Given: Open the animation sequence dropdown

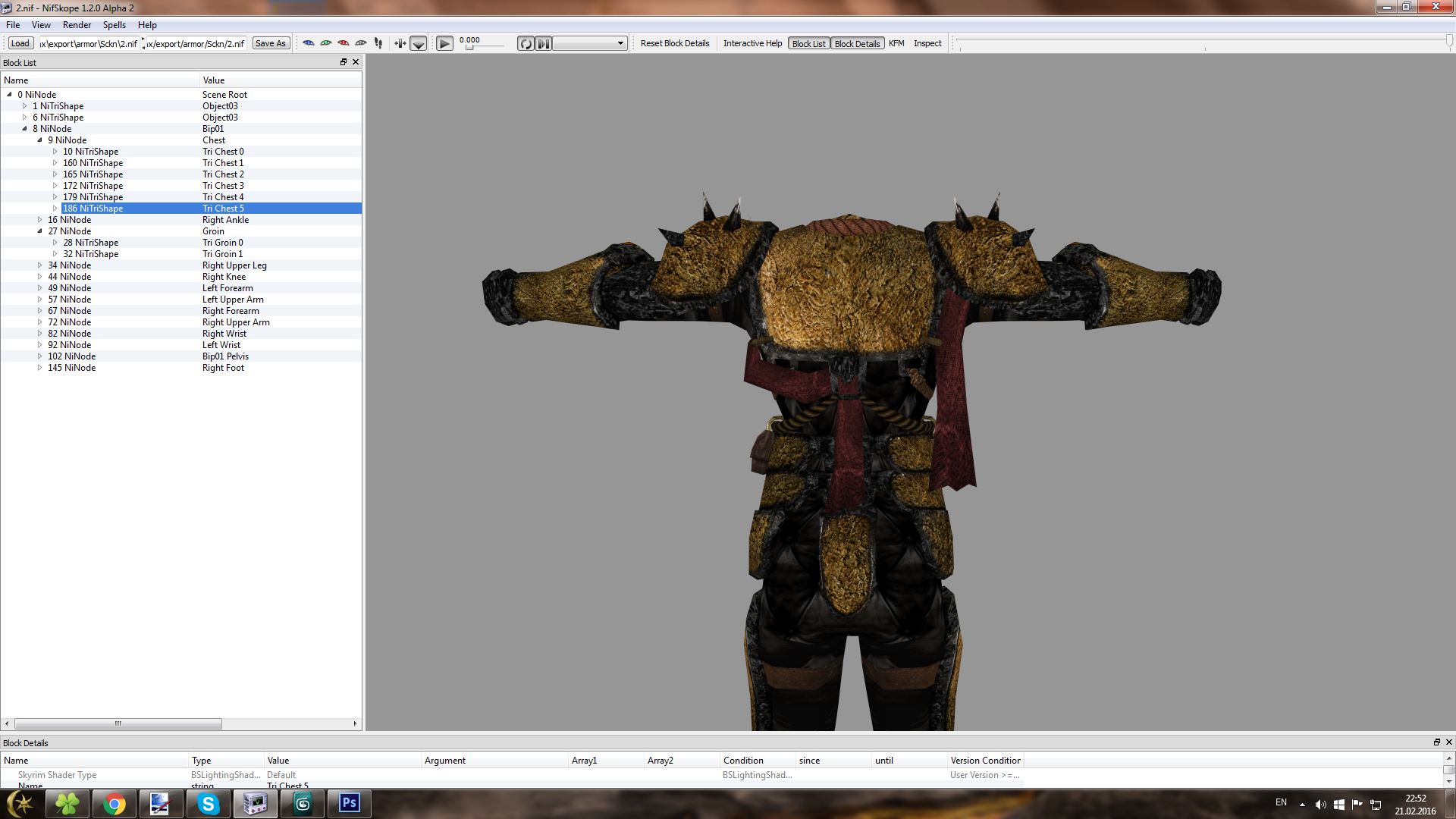Looking at the screenshot, I should click(590, 43).
